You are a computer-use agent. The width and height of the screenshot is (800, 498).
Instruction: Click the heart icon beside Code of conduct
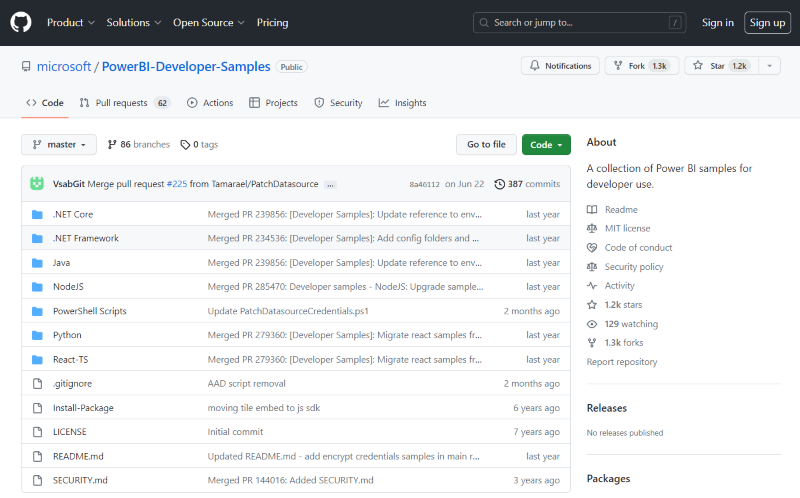pyautogui.click(x=592, y=247)
